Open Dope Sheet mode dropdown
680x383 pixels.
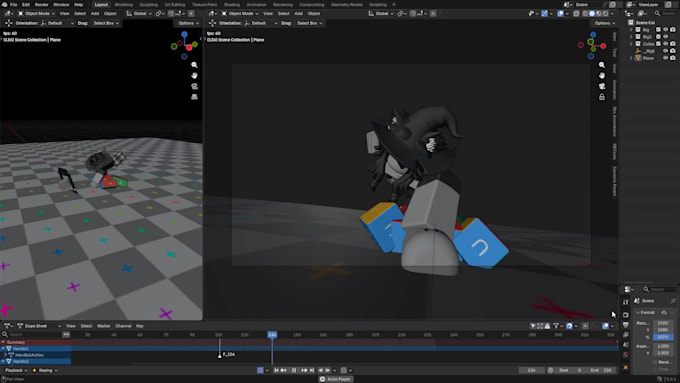(x=39, y=326)
